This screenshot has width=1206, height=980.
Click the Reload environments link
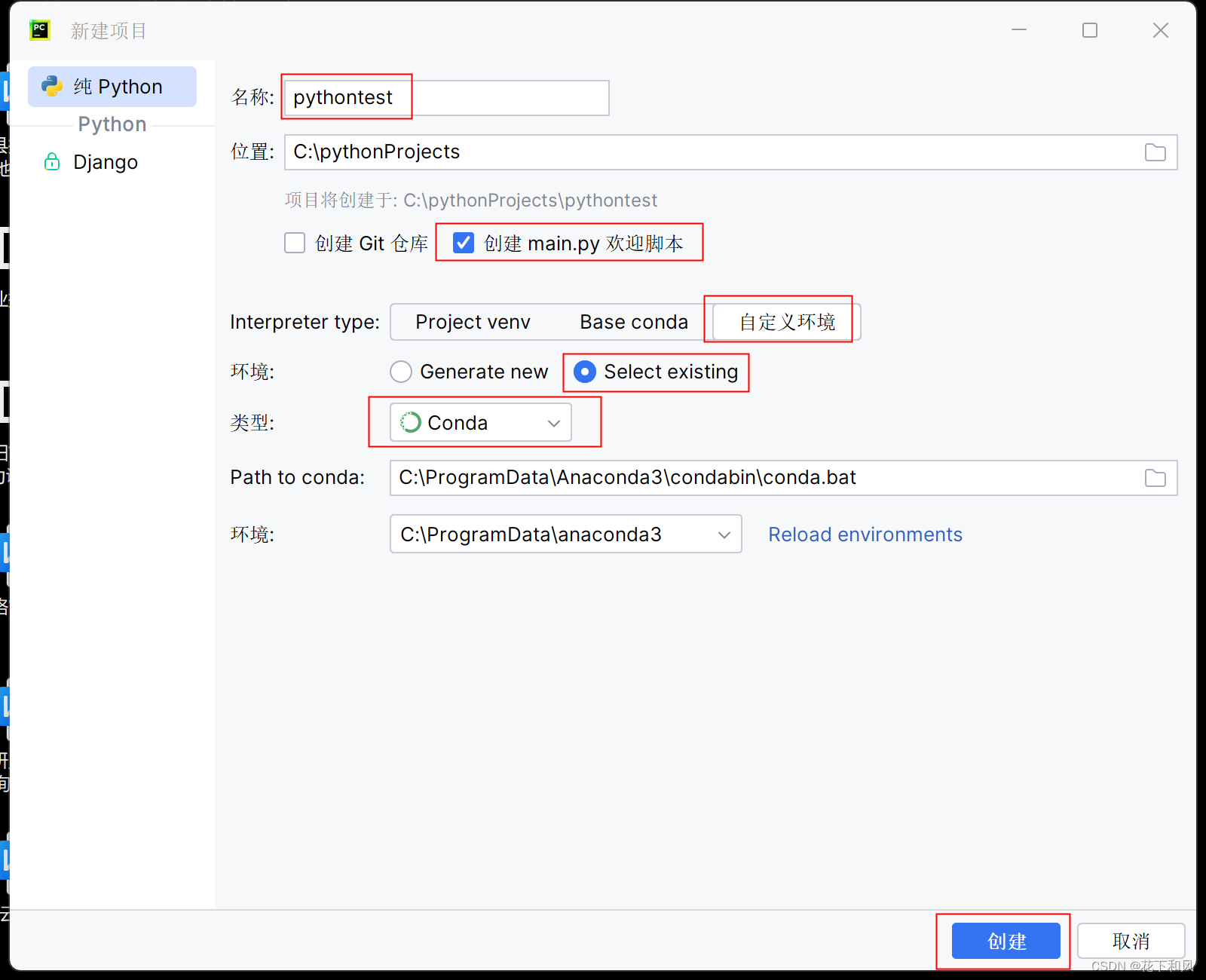click(x=865, y=534)
